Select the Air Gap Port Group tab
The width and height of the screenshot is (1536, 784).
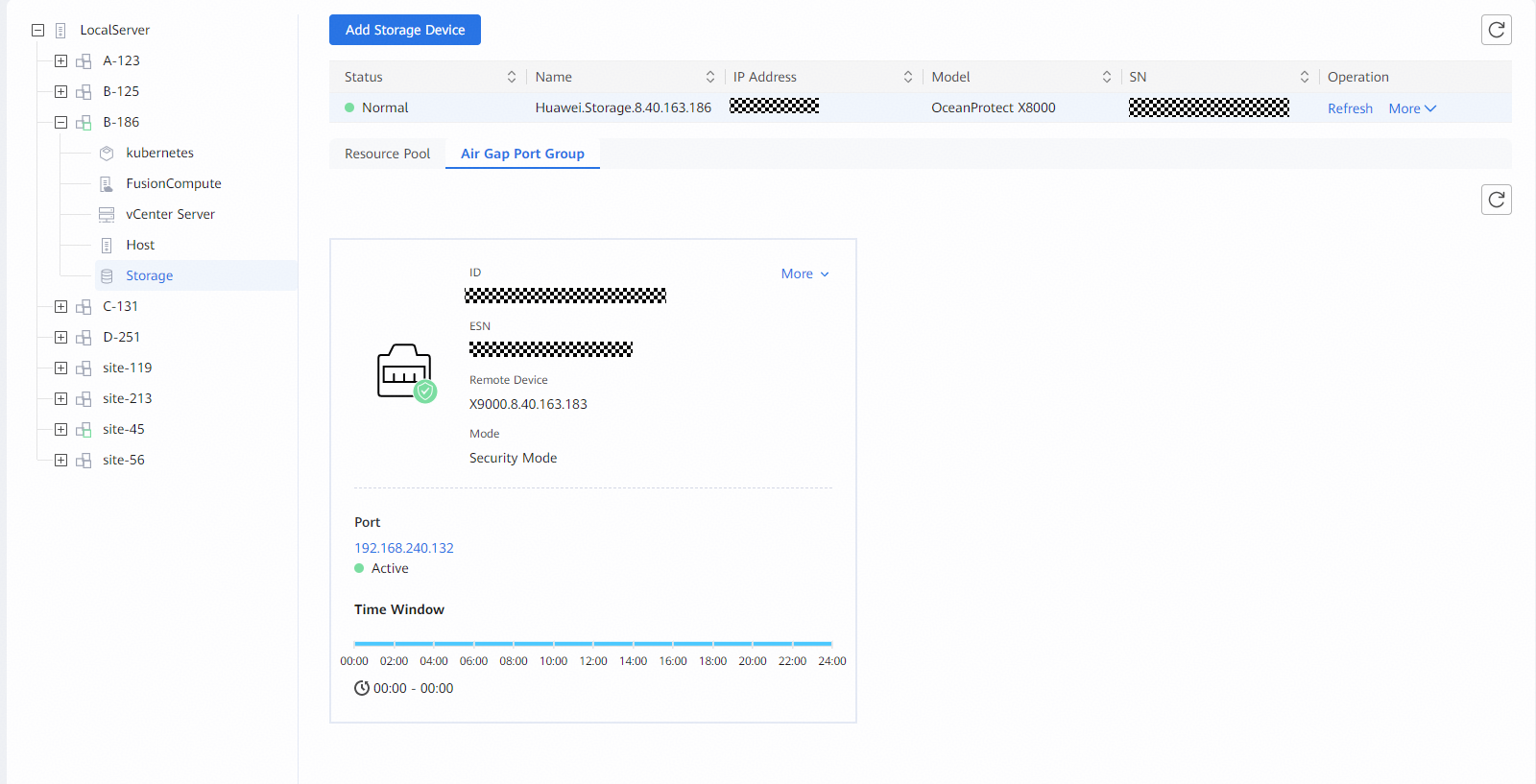point(522,154)
